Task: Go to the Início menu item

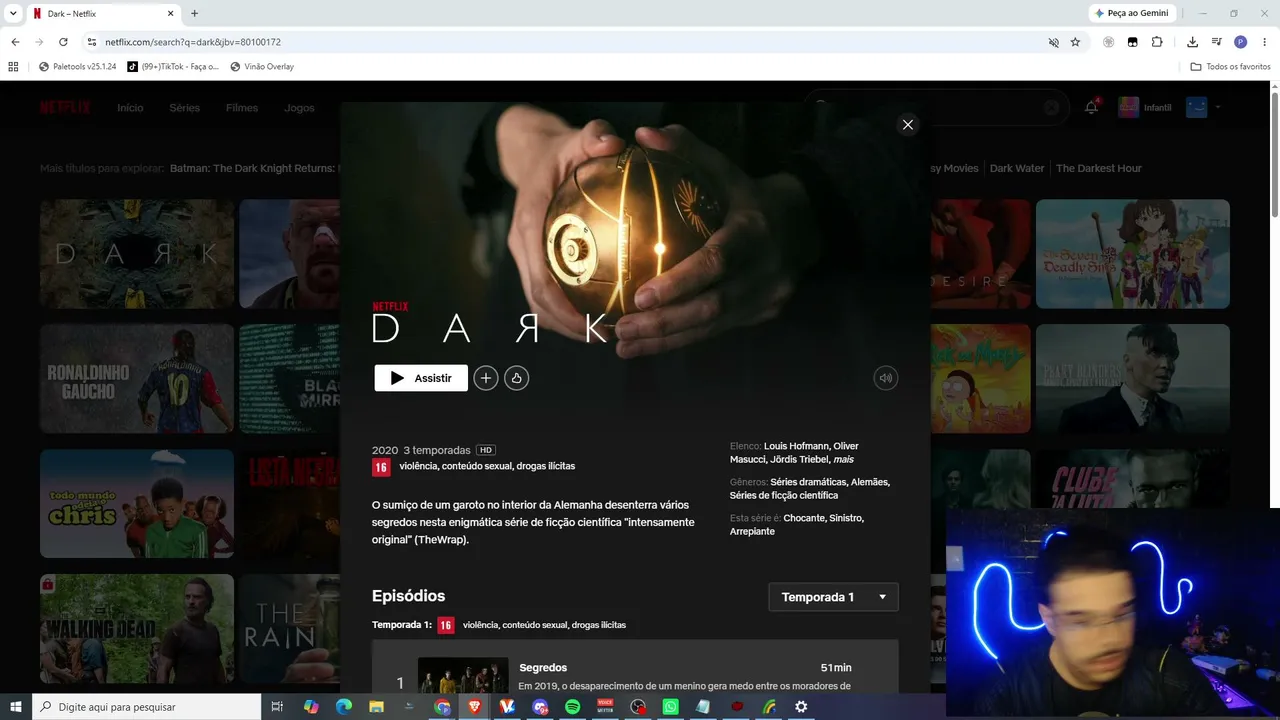Action: pos(130,108)
